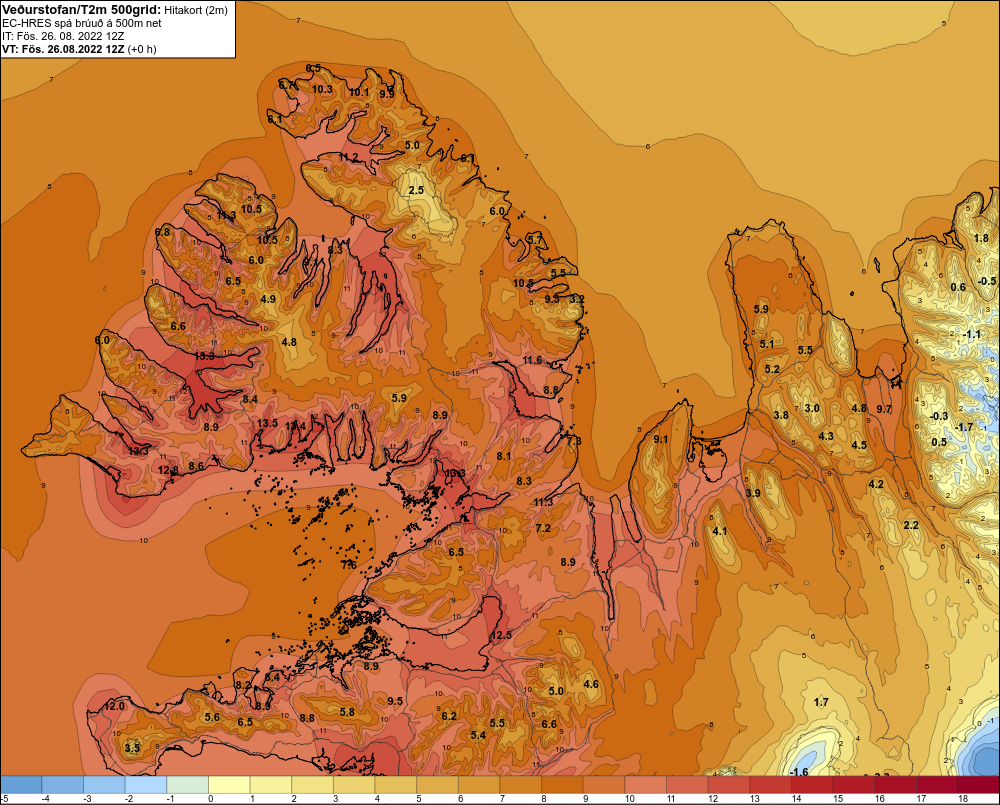Select the 12.0 temperature value
Screen dimensions: 1000x805
coord(114,706)
